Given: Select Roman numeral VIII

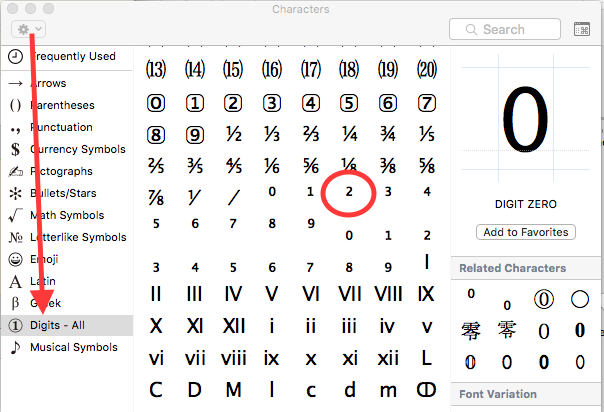Looking at the screenshot, I should (388, 294).
